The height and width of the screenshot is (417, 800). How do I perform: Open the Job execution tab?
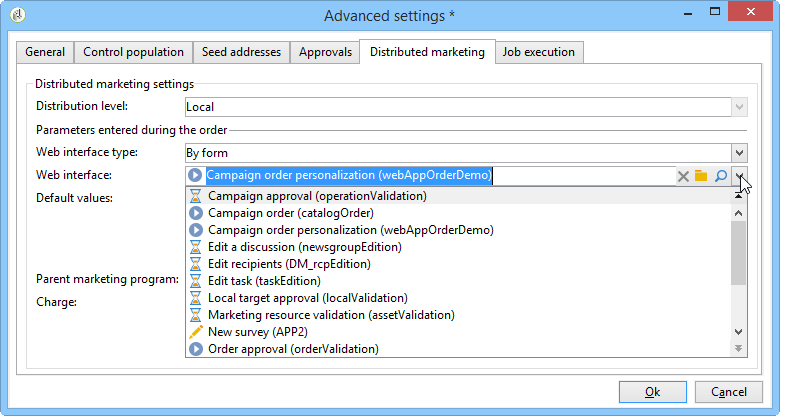tap(539, 52)
